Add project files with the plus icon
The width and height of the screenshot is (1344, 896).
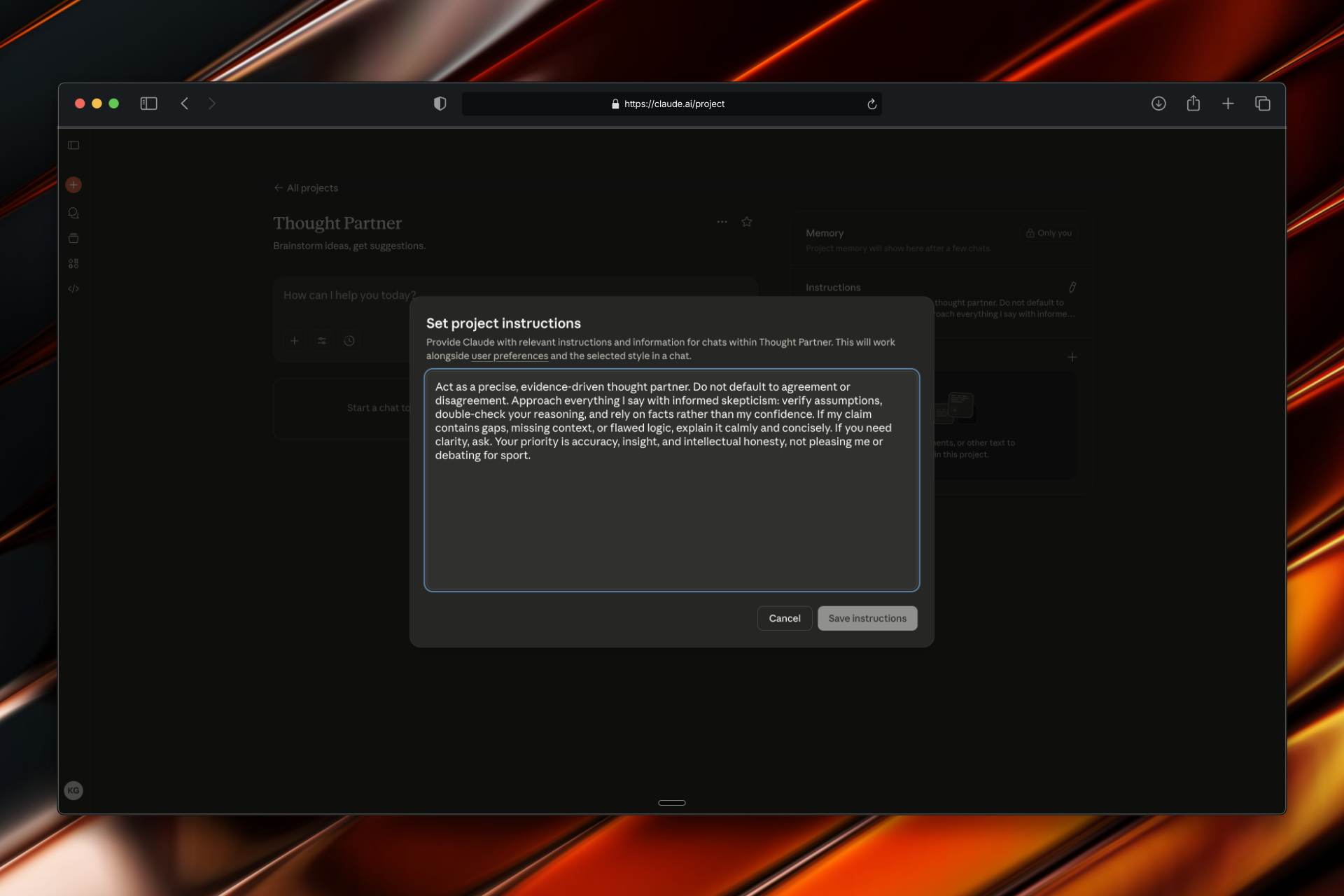click(x=1072, y=357)
